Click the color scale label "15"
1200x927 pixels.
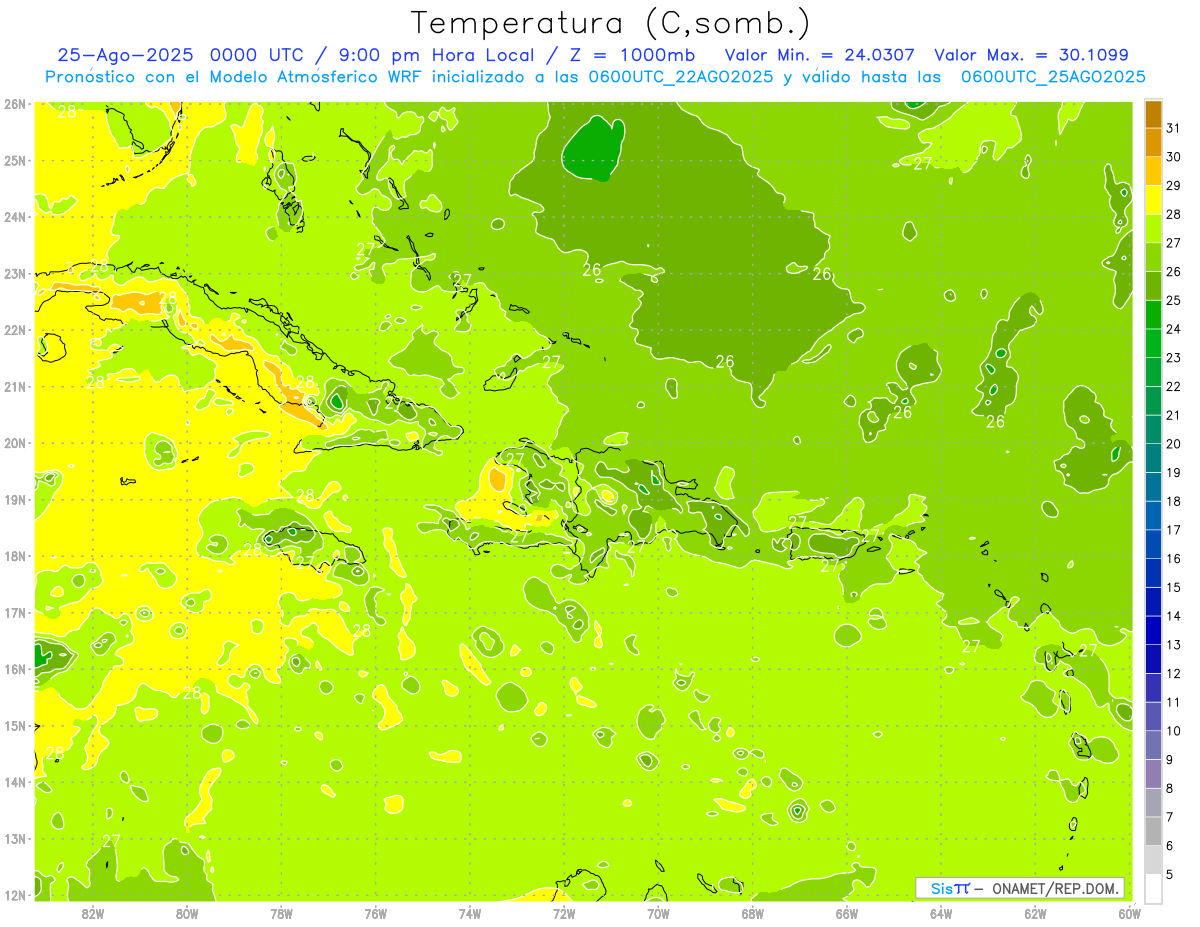pos(1173,588)
